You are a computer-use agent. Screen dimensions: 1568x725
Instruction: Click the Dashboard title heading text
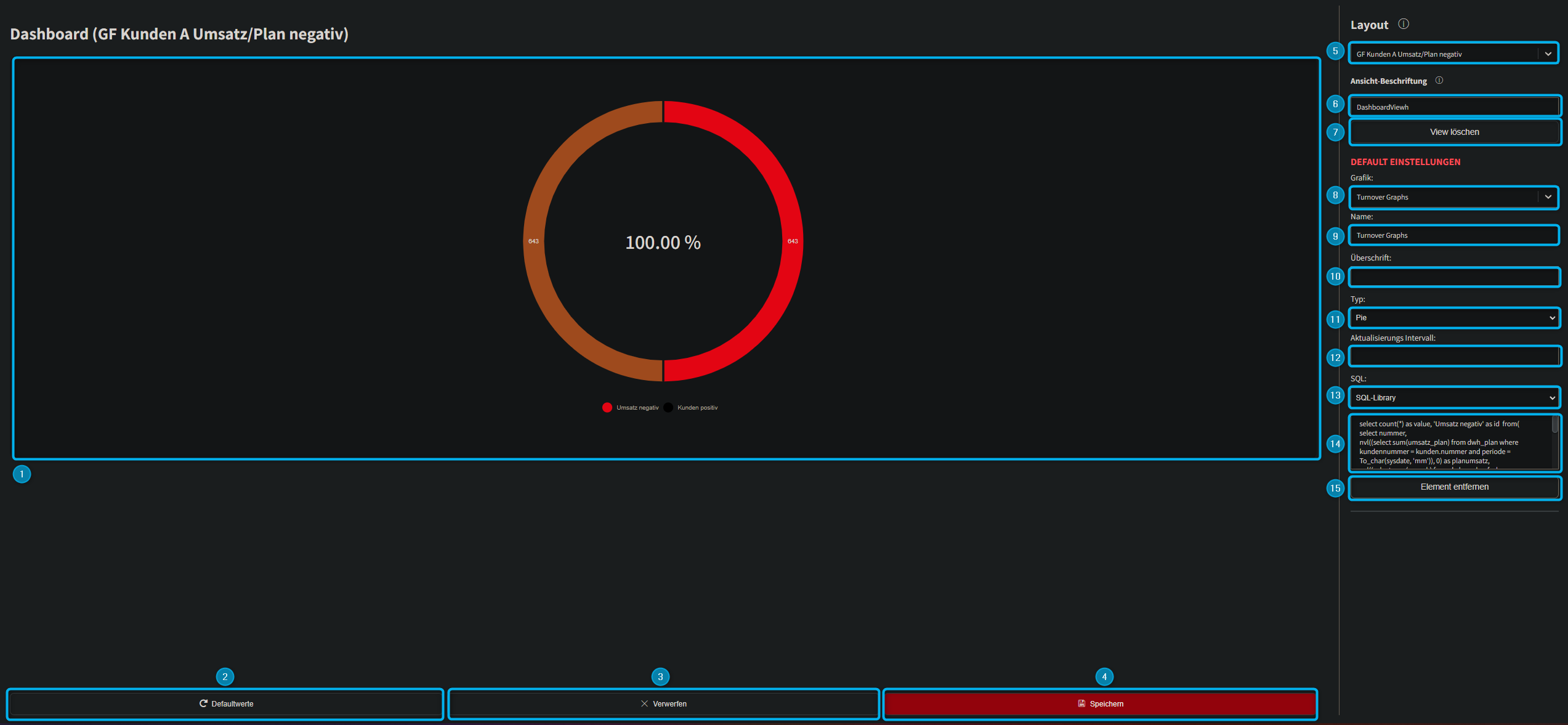pyautogui.click(x=179, y=34)
